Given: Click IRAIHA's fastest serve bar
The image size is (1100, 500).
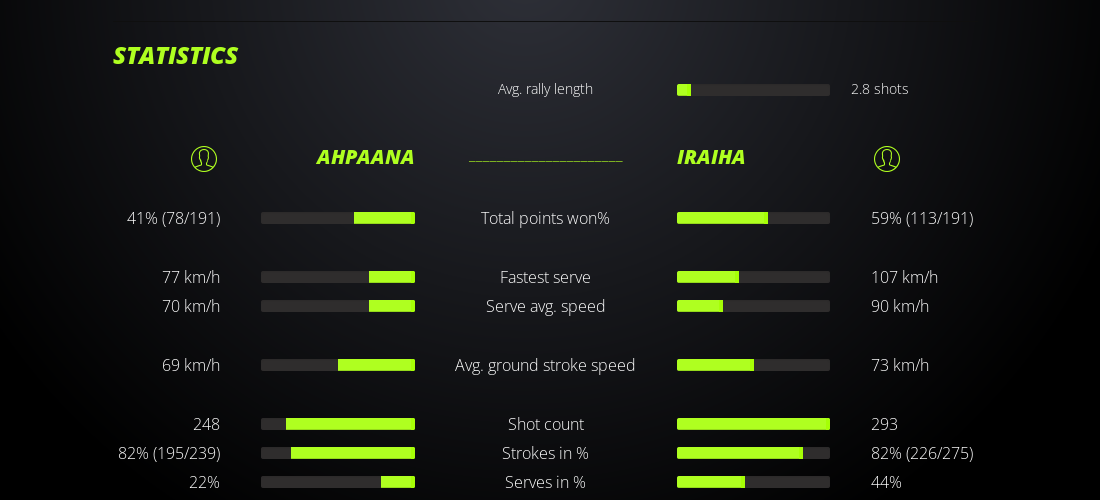Looking at the screenshot, I should coord(753,277).
